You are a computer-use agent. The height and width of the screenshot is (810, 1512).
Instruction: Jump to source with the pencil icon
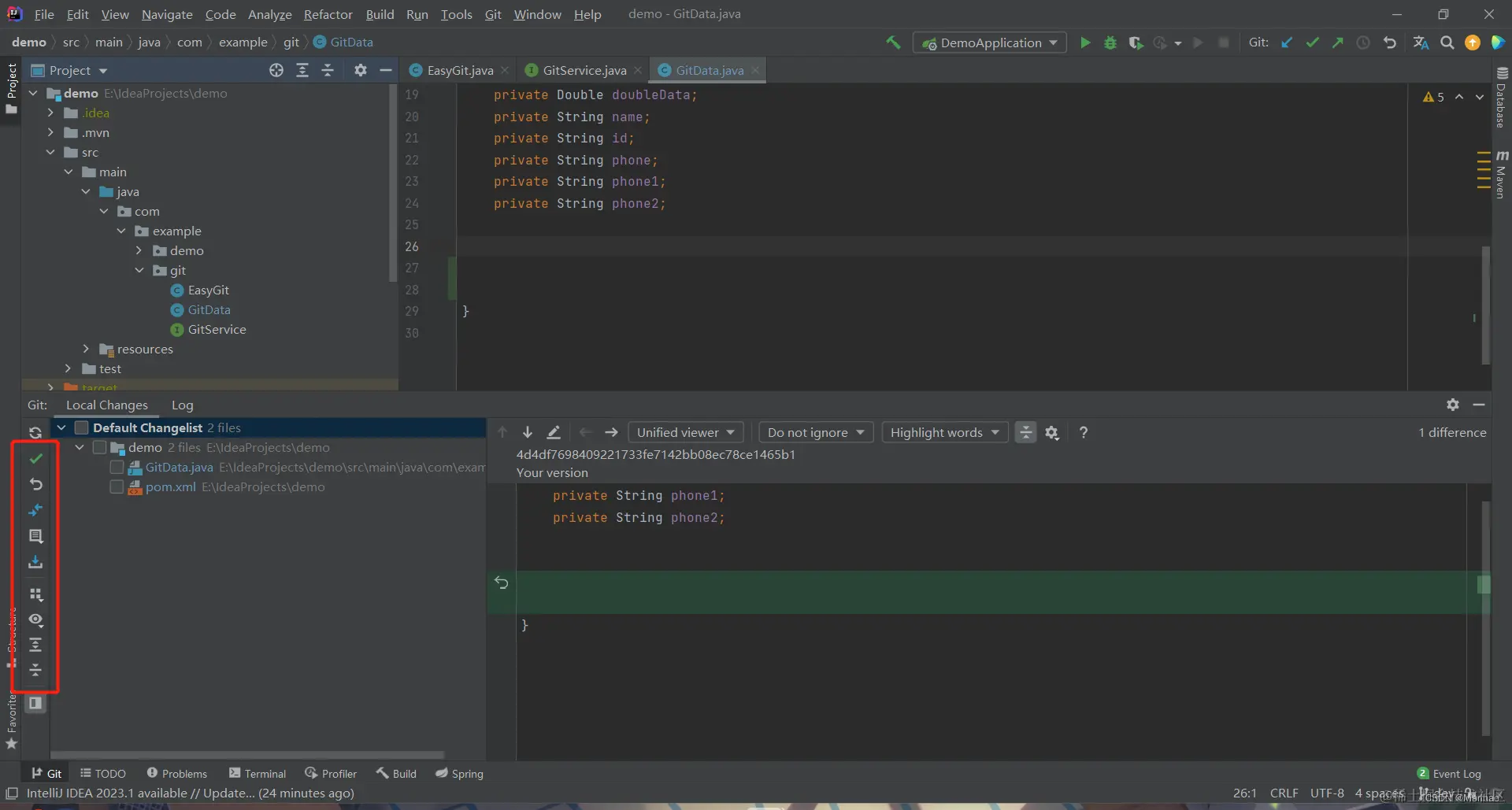tap(554, 432)
